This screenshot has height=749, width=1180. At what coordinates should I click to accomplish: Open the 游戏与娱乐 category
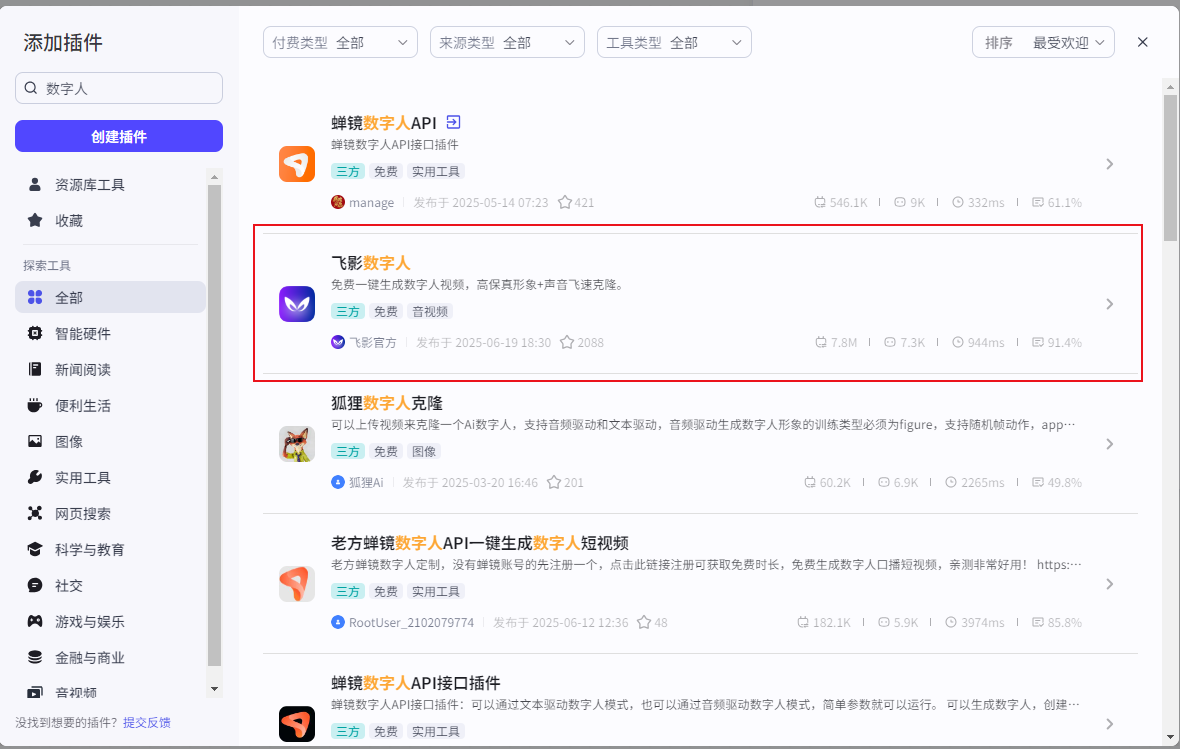[x=89, y=621]
